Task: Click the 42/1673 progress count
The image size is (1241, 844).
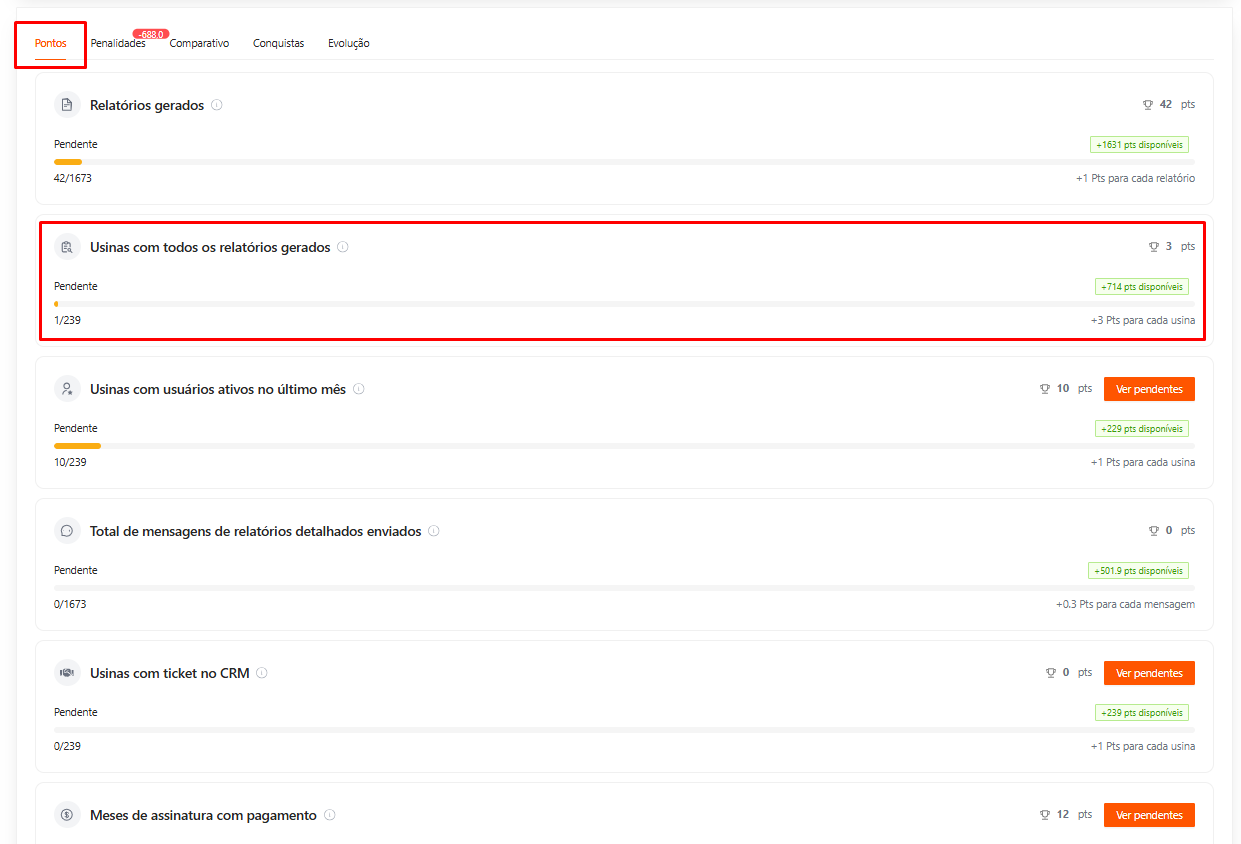Action: click(x=73, y=178)
